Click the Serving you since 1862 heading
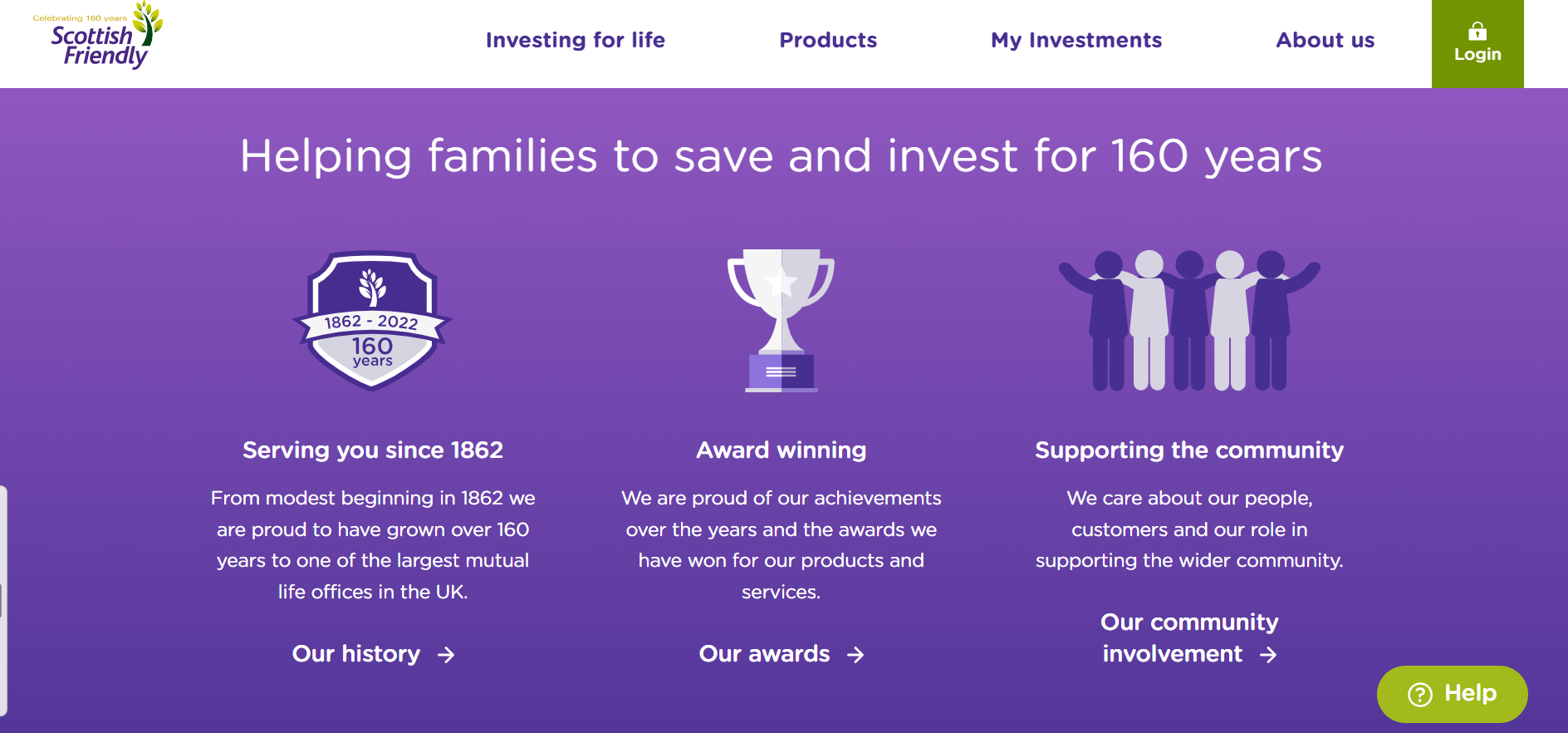The width and height of the screenshot is (1568, 733). point(373,450)
